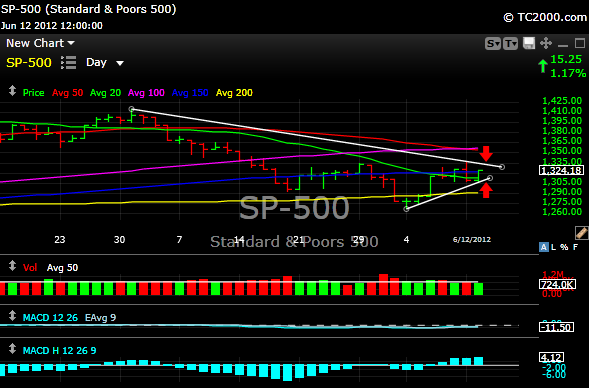Click the price pane up-down resize arrows
589x388 pixels.
coord(12,91)
